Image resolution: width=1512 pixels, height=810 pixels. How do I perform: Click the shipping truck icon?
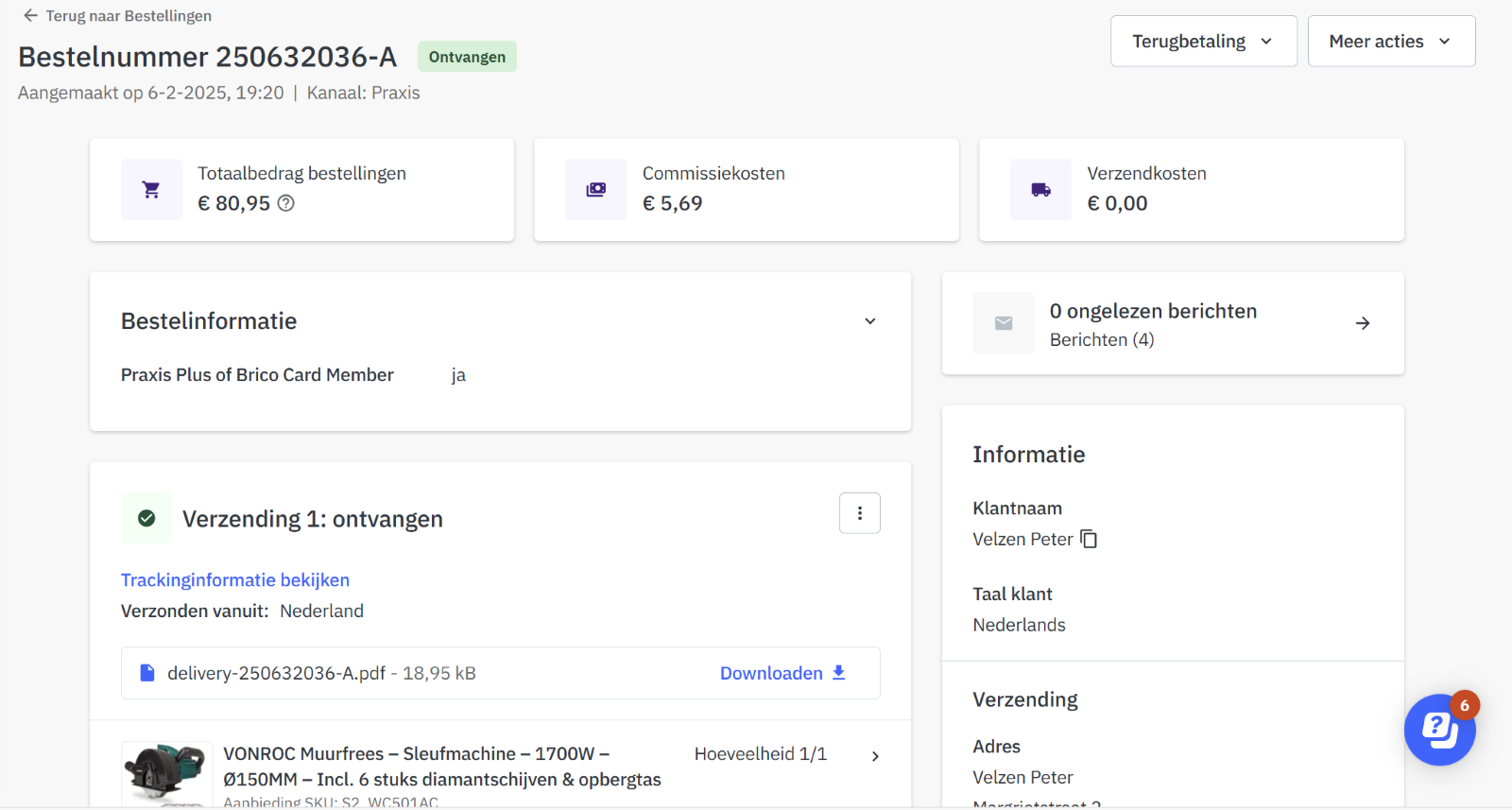1040,190
